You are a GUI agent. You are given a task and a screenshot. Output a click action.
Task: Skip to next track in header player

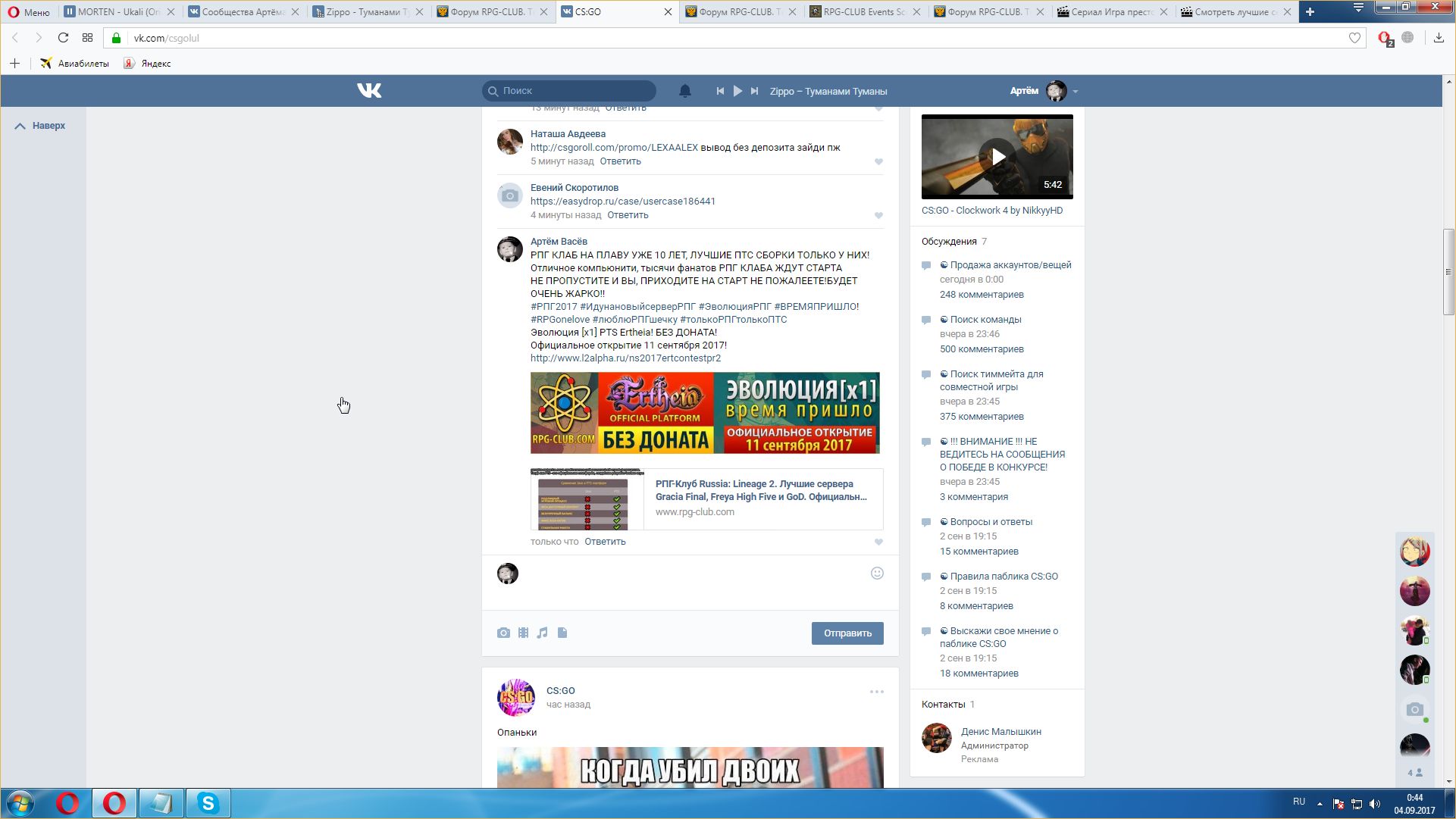754,91
